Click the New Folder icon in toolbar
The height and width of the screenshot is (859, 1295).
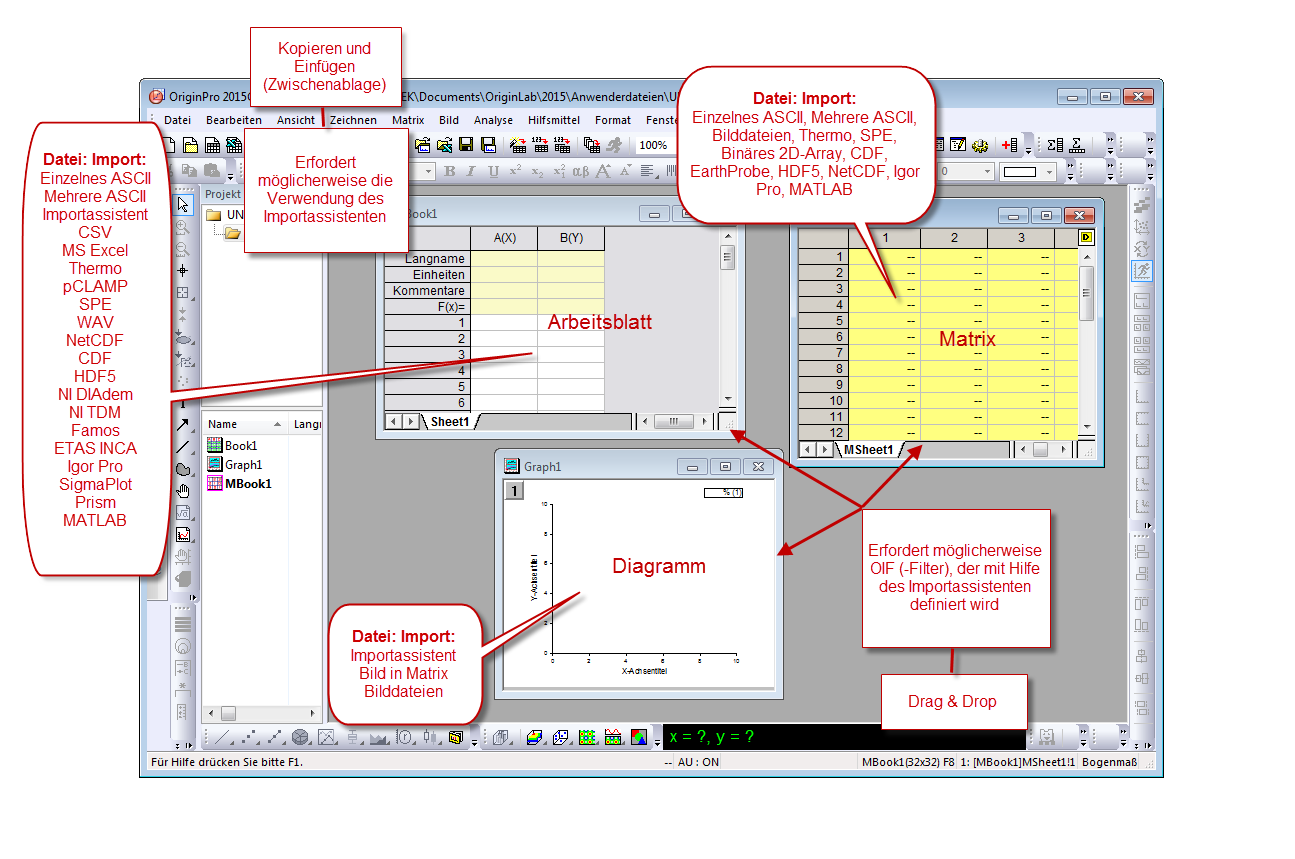191,145
